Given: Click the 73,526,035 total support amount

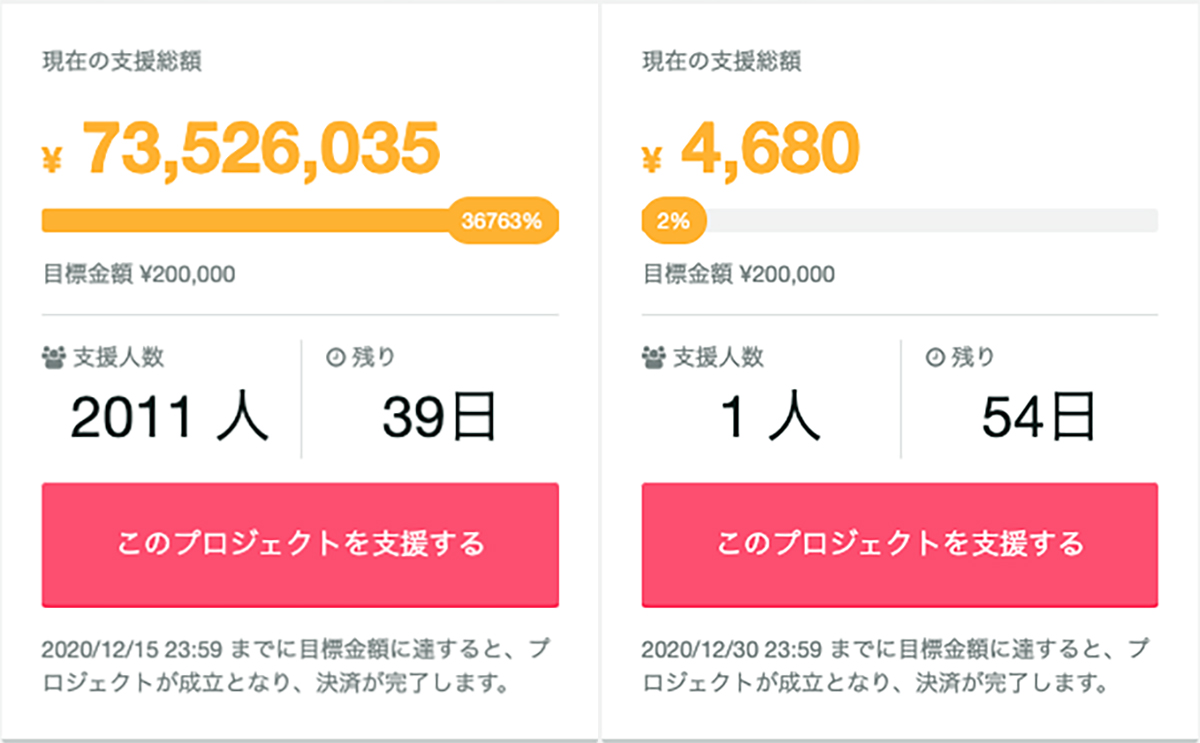Looking at the screenshot, I should (261, 149).
